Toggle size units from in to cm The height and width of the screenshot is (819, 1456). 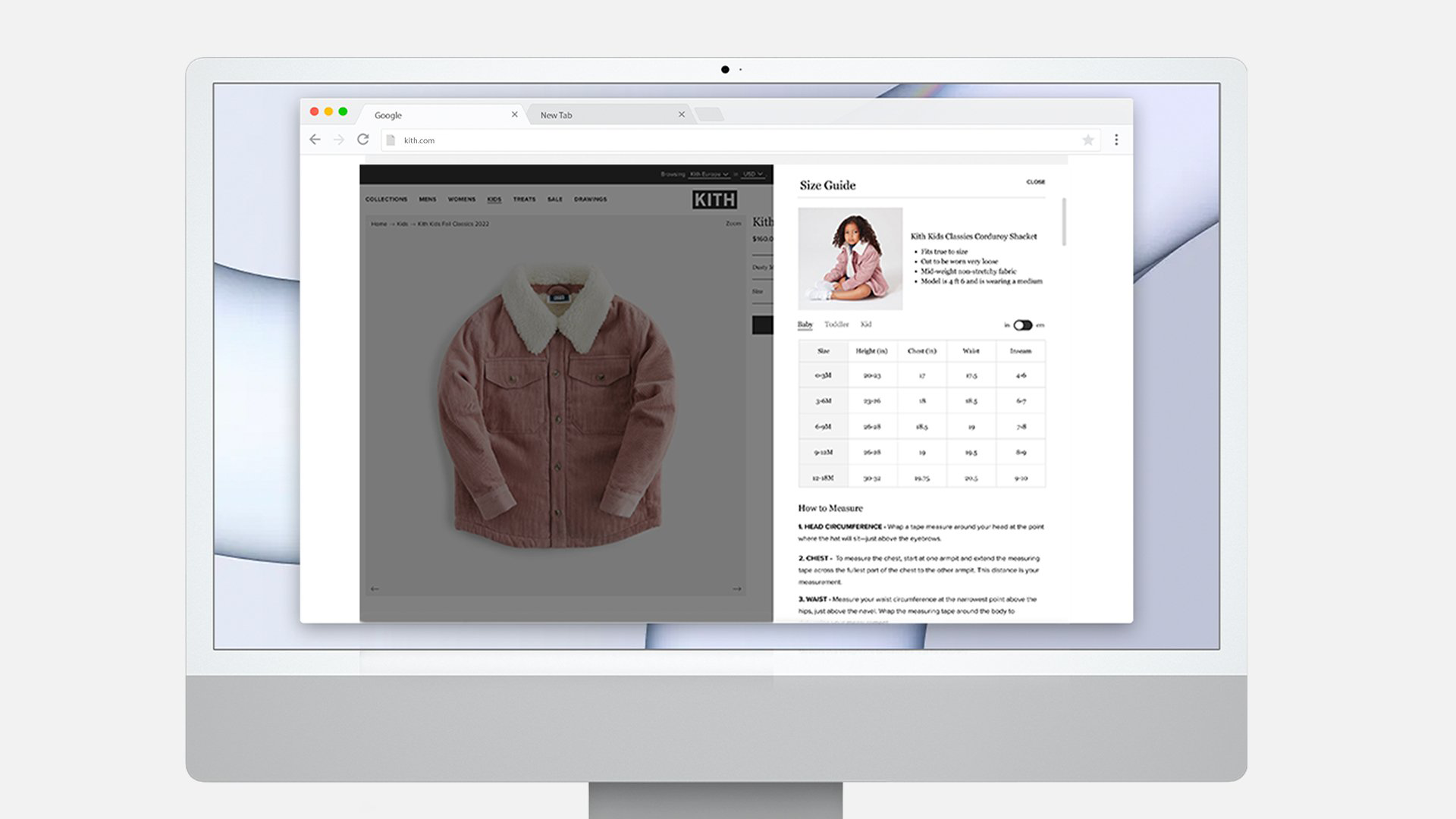tap(1022, 325)
